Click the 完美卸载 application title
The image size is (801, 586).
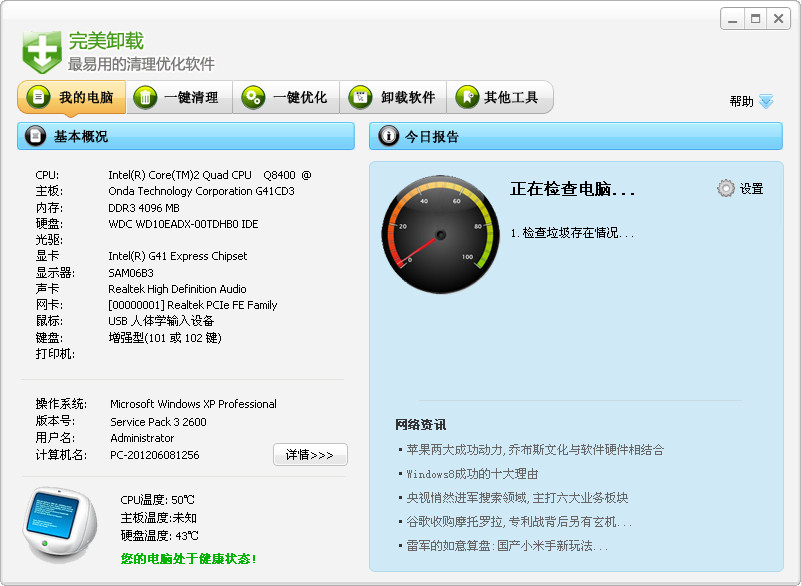tap(106, 41)
